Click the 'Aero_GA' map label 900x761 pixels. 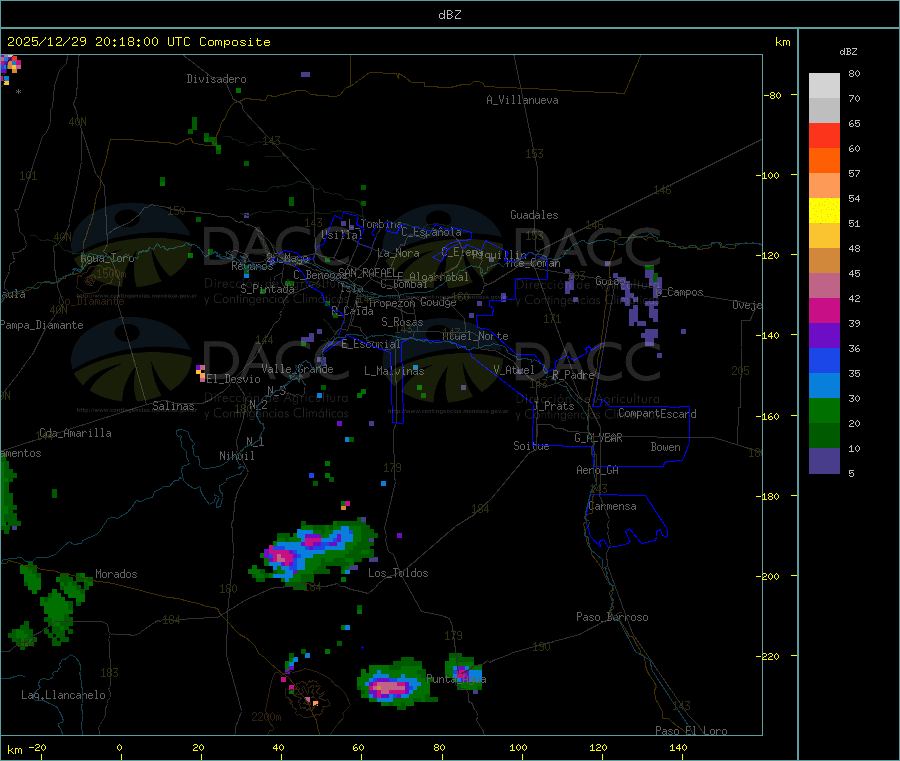pos(598,470)
